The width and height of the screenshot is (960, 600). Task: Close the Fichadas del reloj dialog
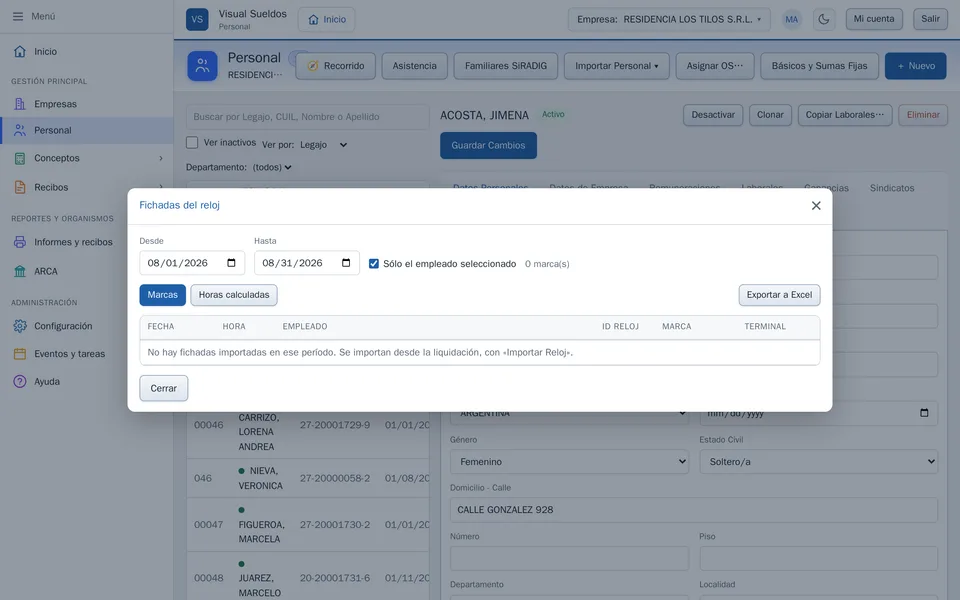[816, 206]
